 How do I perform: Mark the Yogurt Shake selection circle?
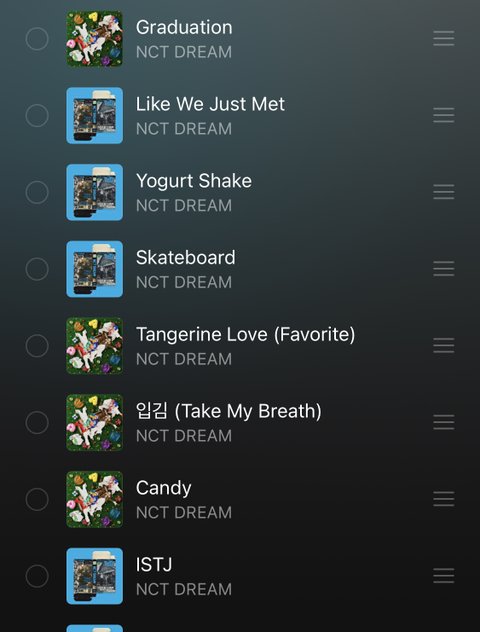pos(37,192)
